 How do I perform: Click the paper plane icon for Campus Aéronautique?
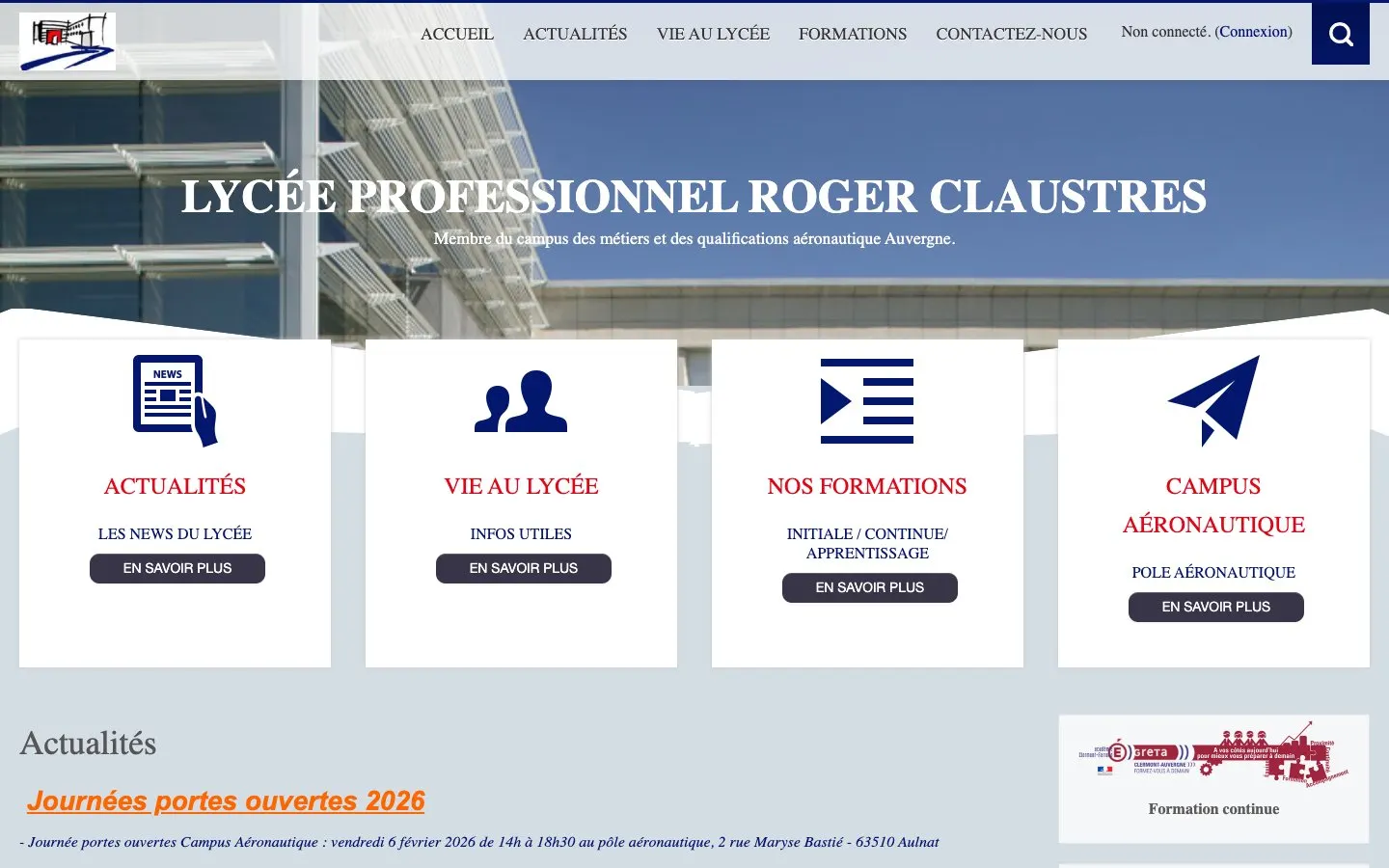coord(1213,401)
